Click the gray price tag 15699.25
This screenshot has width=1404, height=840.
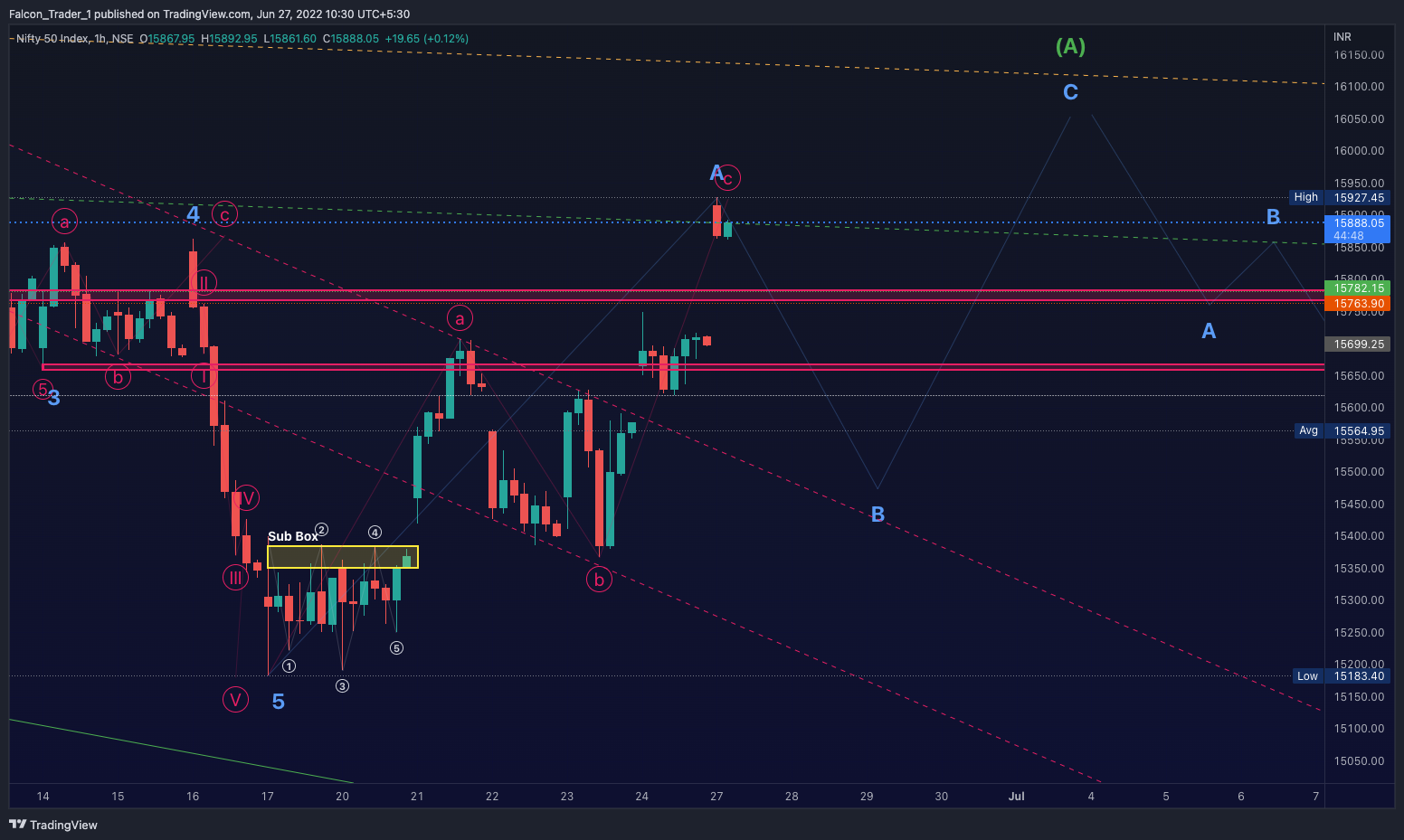click(1358, 344)
